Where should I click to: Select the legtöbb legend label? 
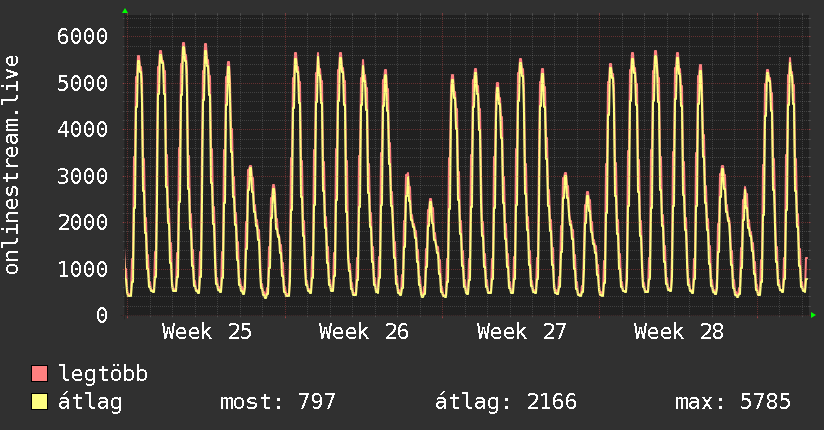pyautogui.click(x=103, y=374)
